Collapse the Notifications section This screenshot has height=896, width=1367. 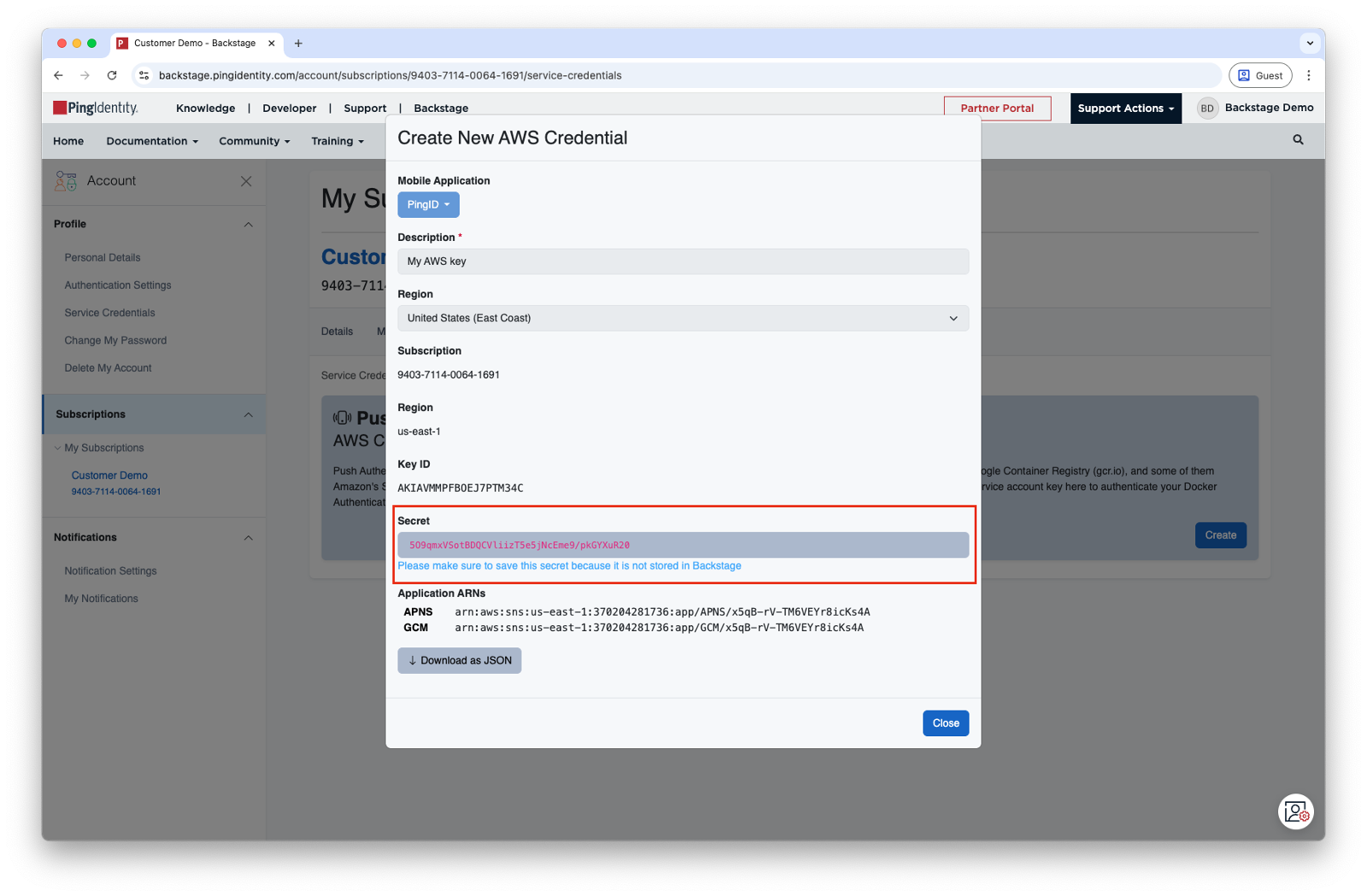pyautogui.click(x=248, y=538)
